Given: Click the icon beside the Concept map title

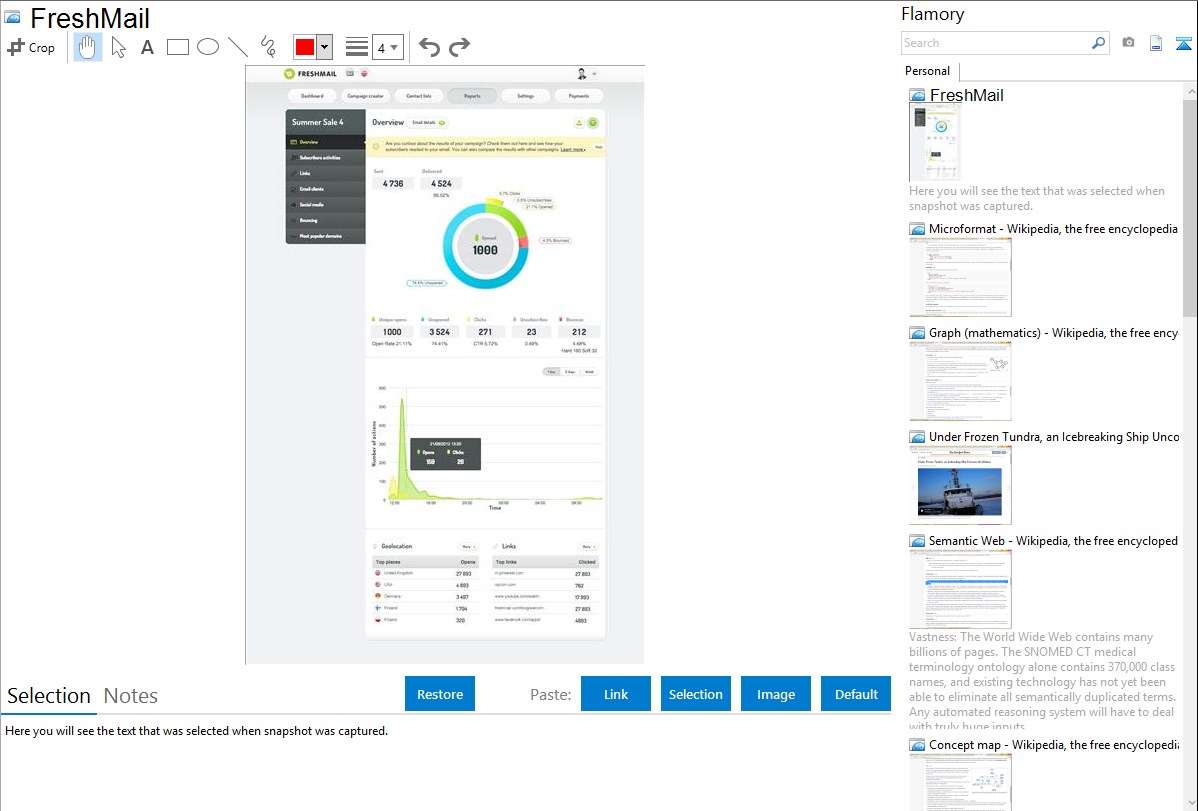Looking at the screenshot, I should point(917,745).
